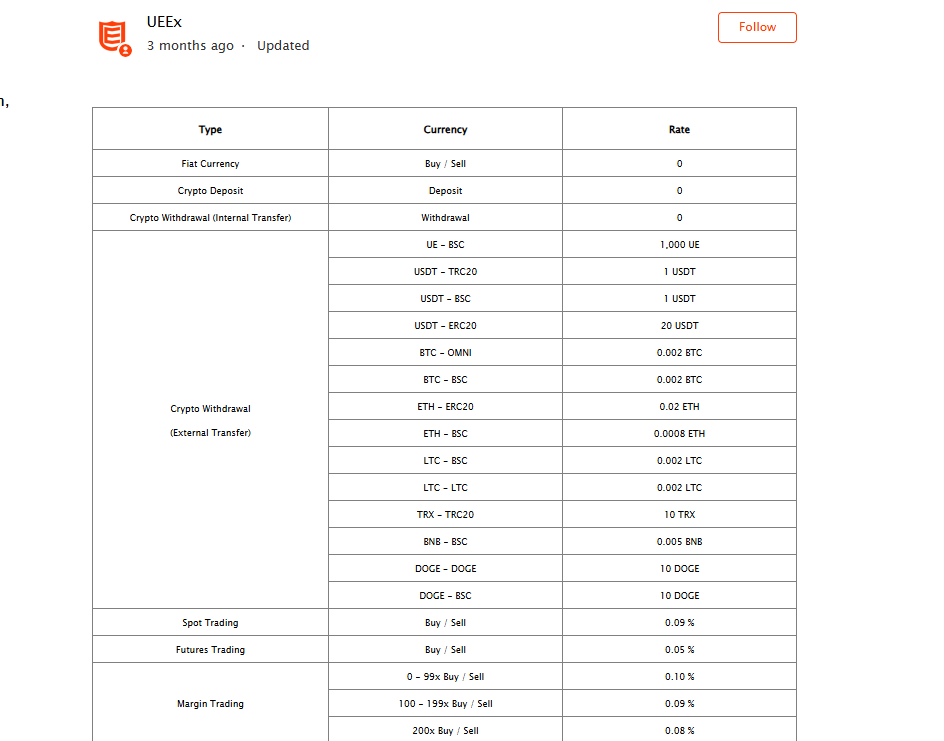The image size is (944, 741).
Task: Click the 'ETH – BSC' cell
Action: click(445, 434)
